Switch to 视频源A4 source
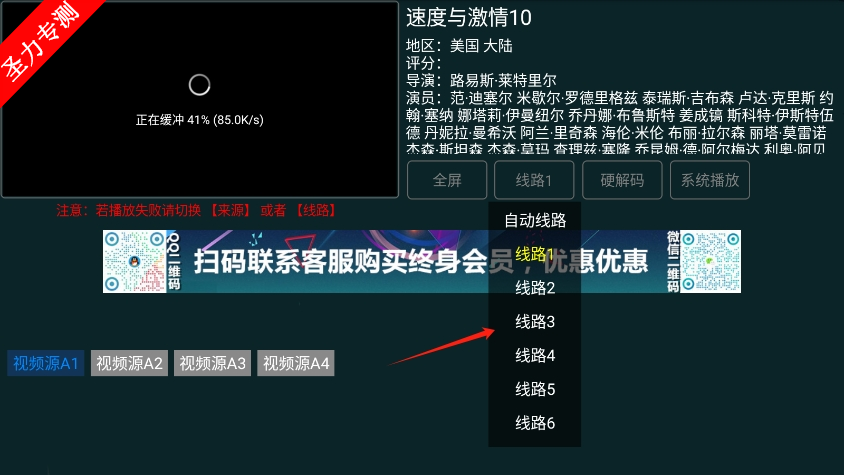 click(x=296, y=363)
